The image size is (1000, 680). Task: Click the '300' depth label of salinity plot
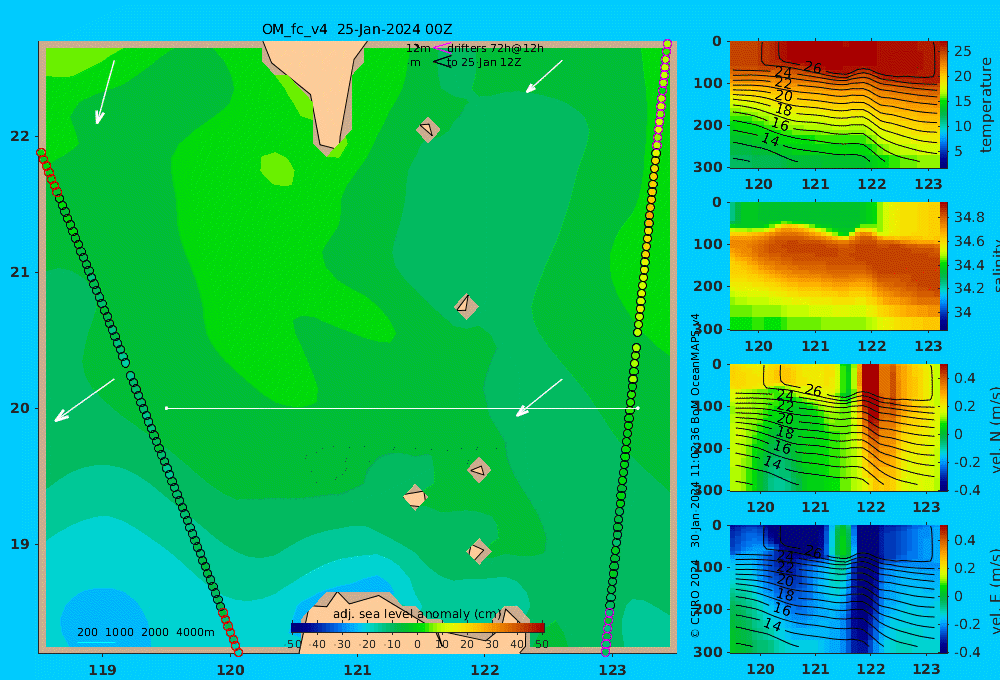point(707,329)
